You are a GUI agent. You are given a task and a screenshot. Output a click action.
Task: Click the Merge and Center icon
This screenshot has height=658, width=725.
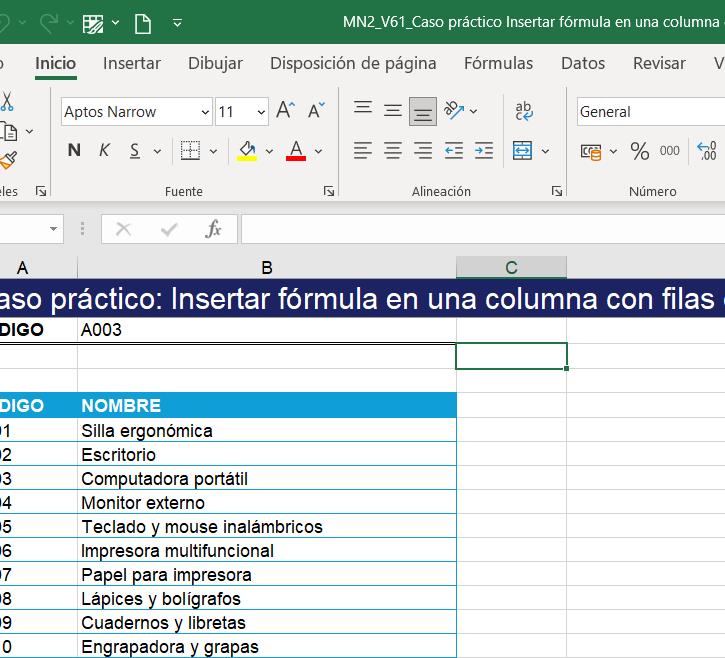pos(522,151)
